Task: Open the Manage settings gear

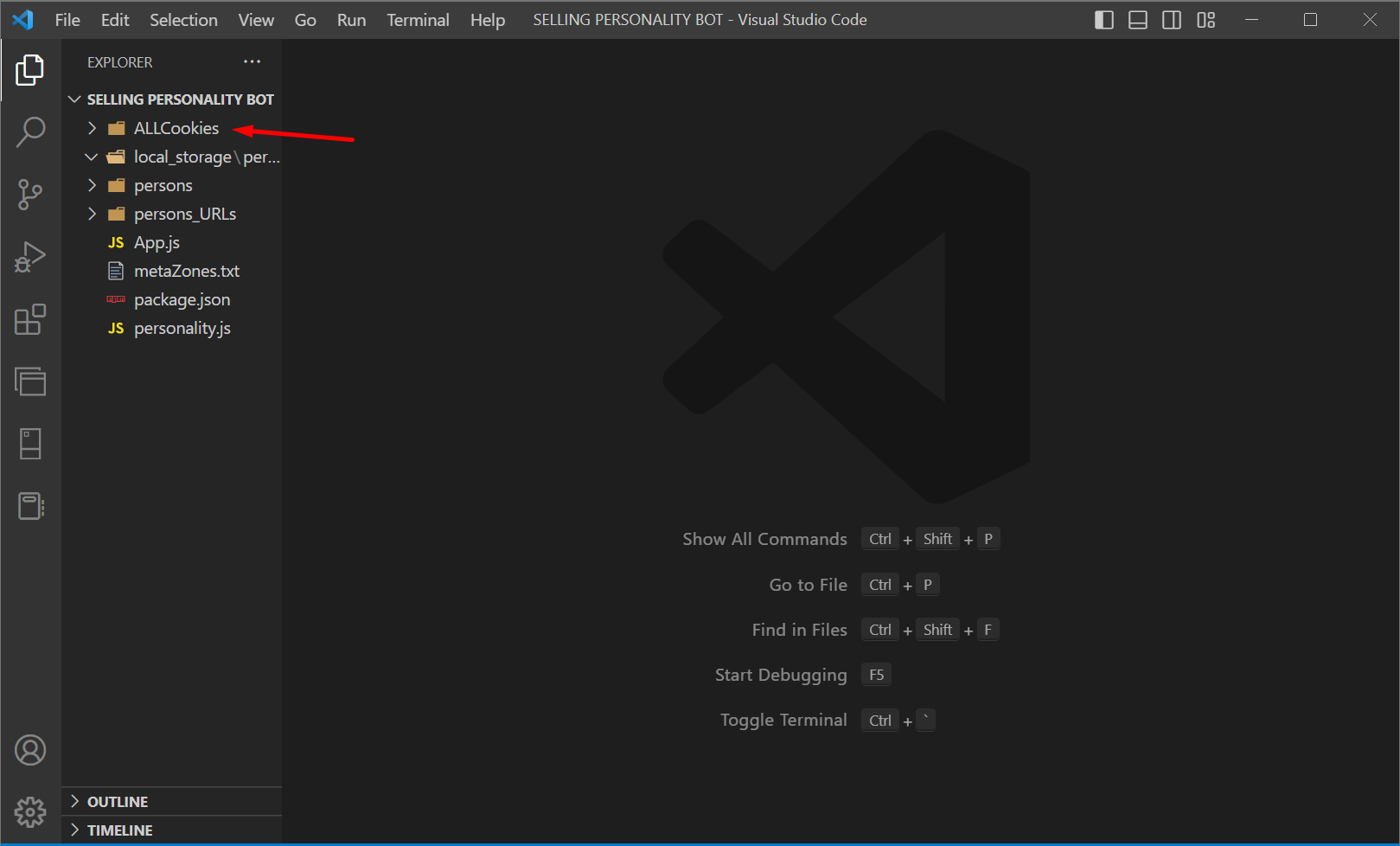Action: click(x=30, y=812)
